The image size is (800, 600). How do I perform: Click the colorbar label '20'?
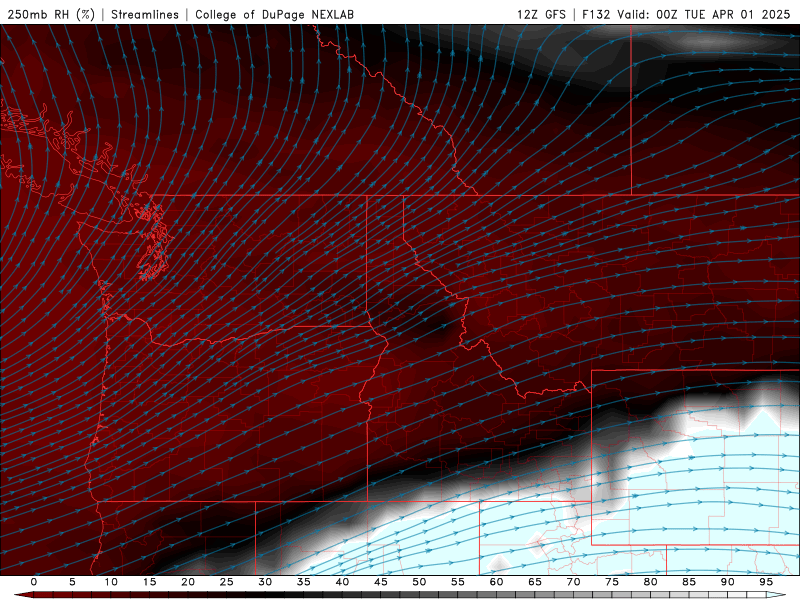tap(188, 582)
